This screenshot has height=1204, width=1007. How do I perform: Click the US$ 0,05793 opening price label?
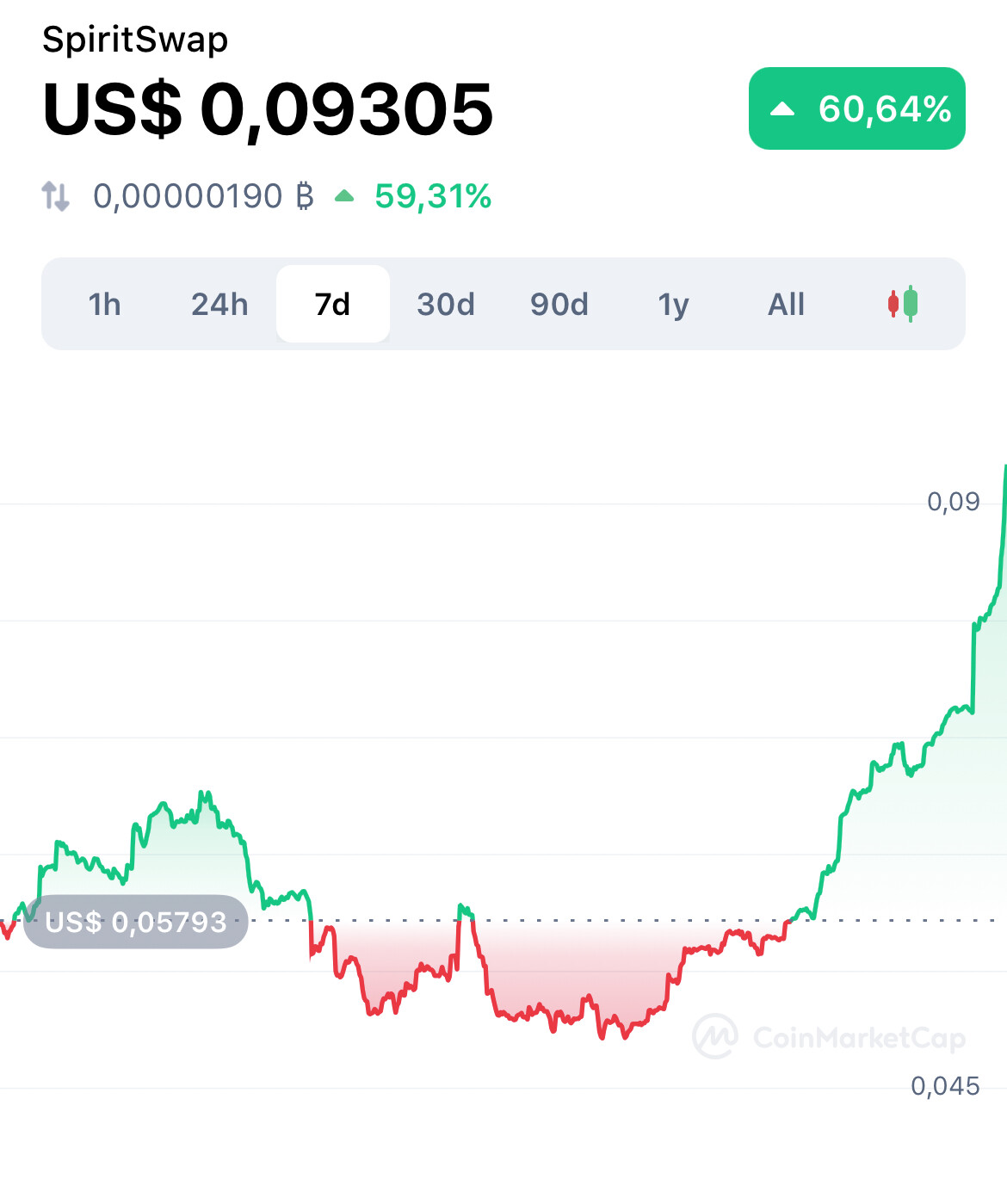[x=136, y=922]
